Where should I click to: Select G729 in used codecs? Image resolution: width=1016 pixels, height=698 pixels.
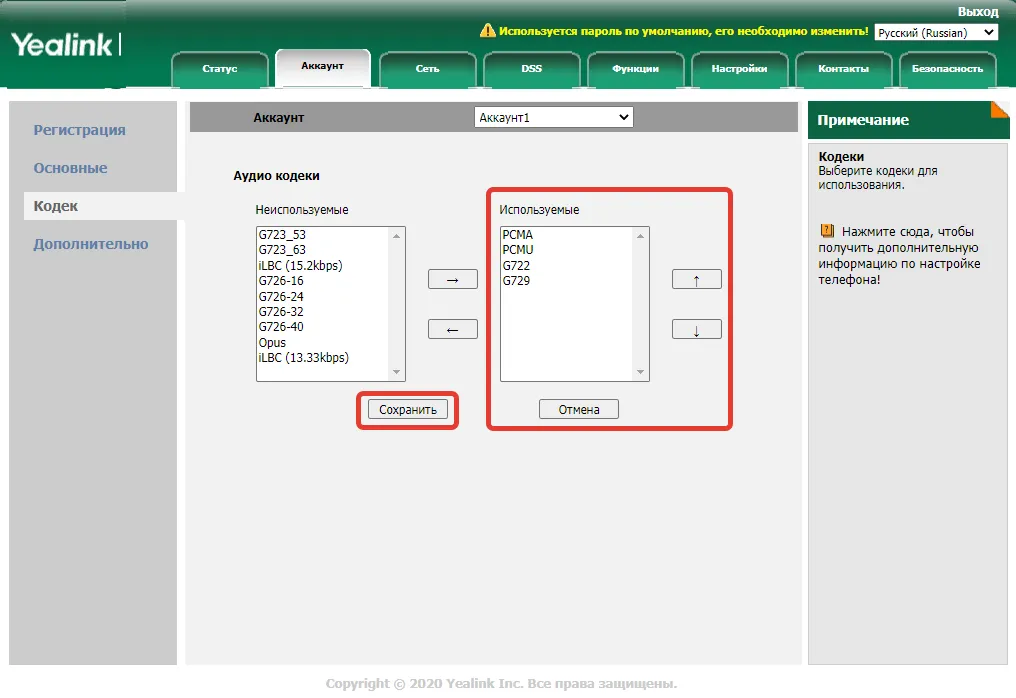click(x=566, y=281)
